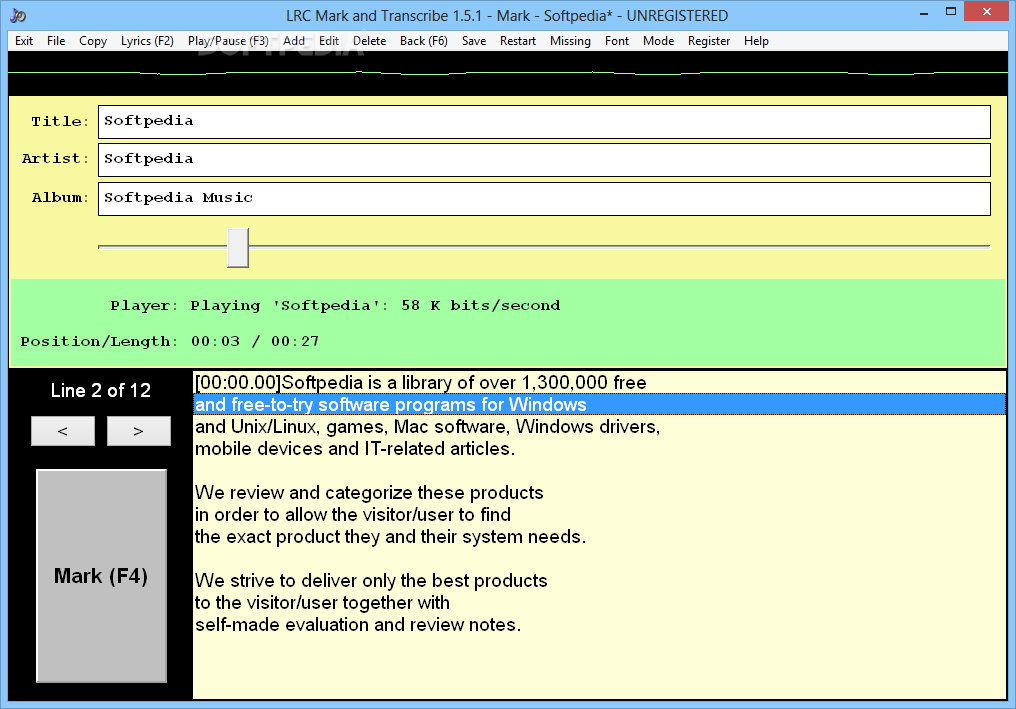The height and width of the screenshot is (709, 1016).
Task: Click Lyrics (F2) menu item
Action: pos(147,41)
